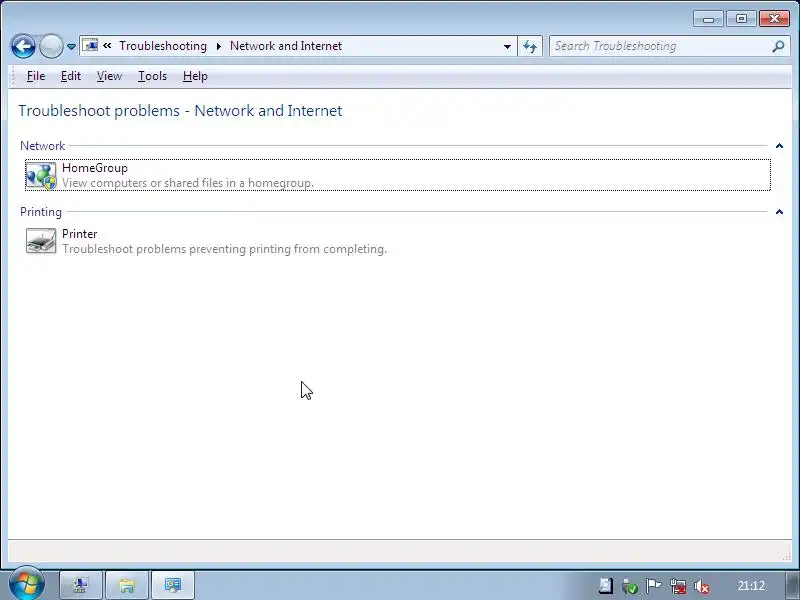Click the network status tray icon
Image resolution: width=800 pixels, height=600 pixels.
click(678, 586)
